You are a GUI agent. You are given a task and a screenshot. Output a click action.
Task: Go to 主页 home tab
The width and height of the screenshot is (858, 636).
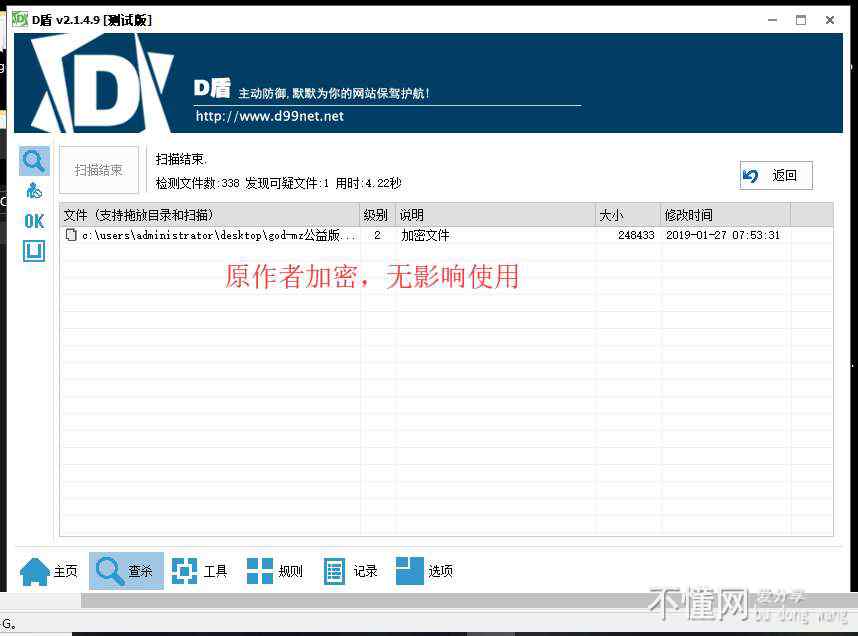49,571
